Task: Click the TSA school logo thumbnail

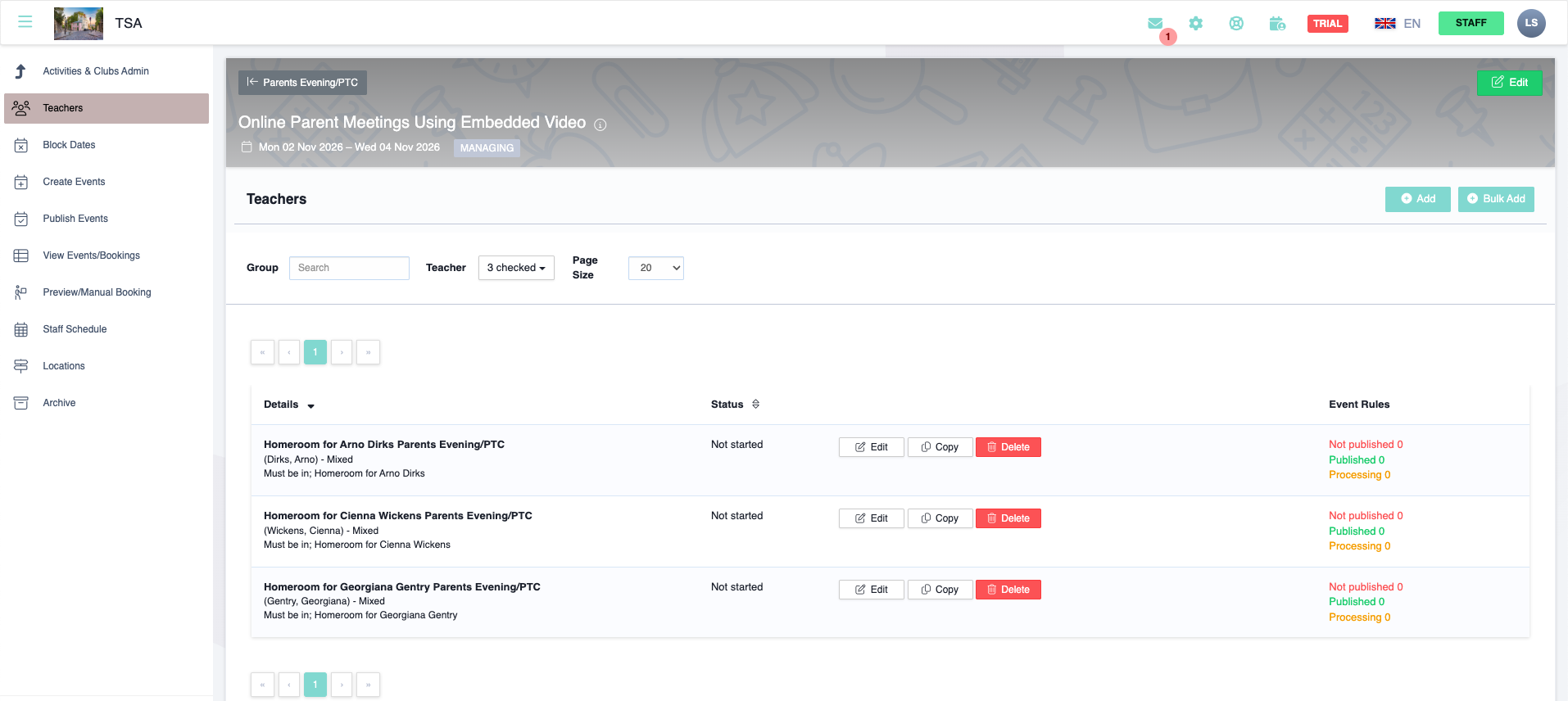Action: [x=79, y=24]
